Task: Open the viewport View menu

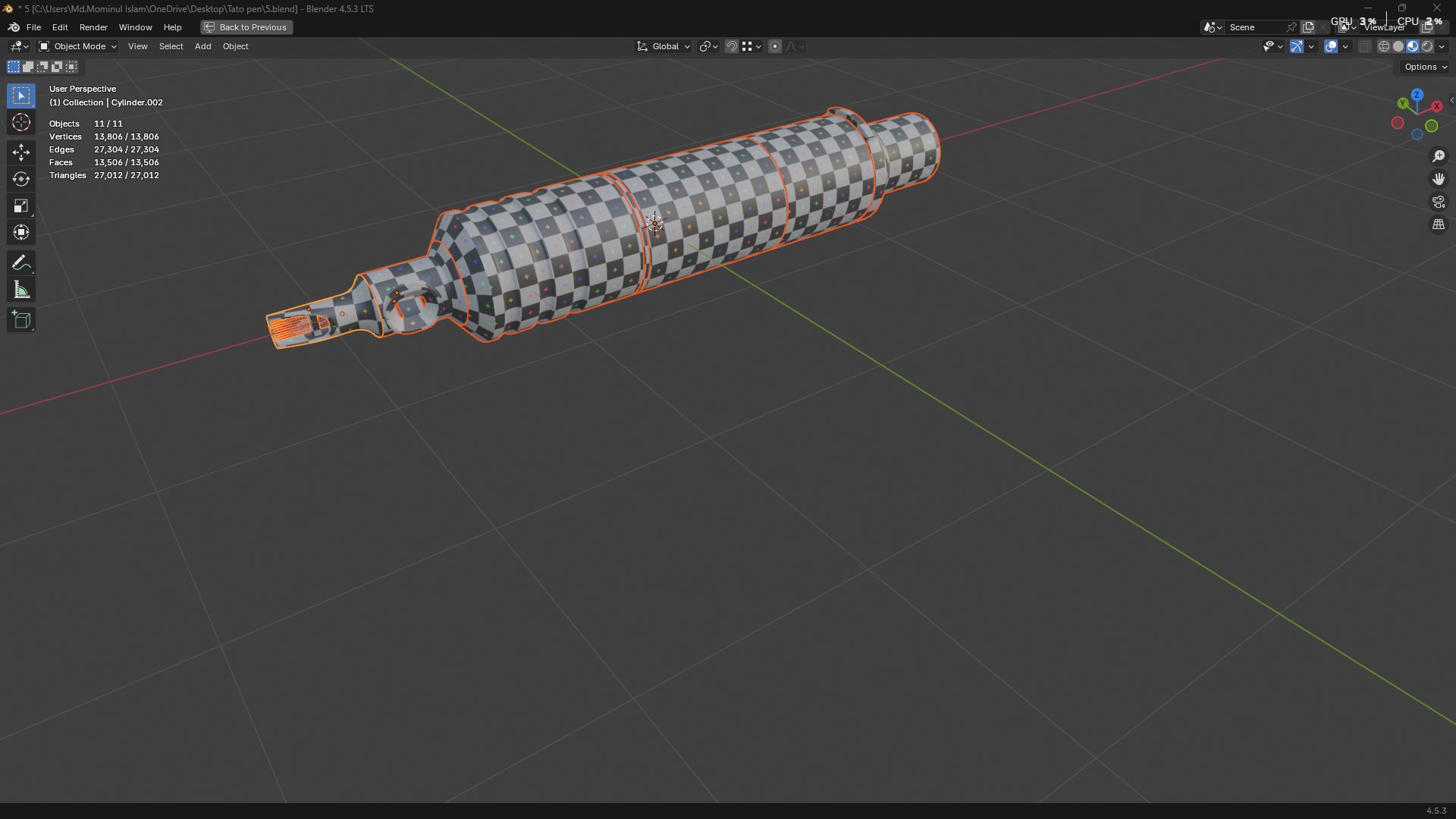Action: click(x=138, y=46)
